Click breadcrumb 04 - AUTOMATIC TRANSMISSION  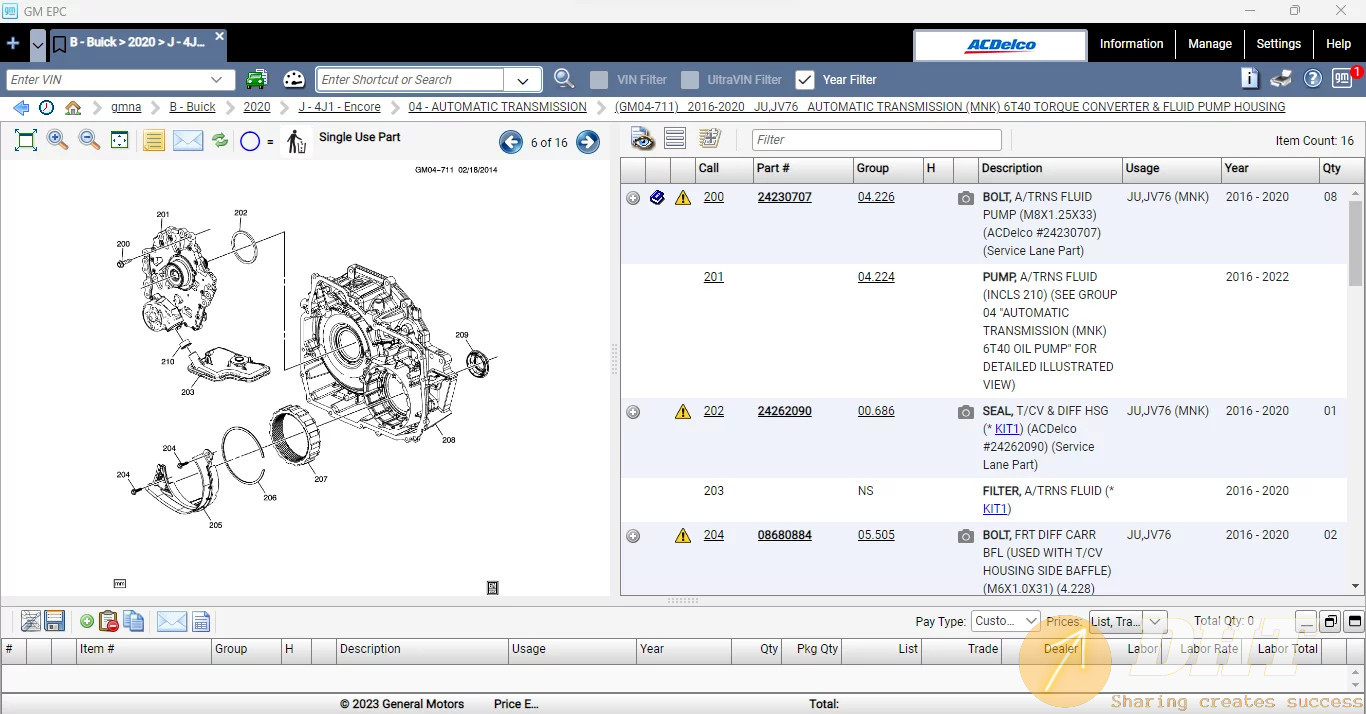click(497, 107)
